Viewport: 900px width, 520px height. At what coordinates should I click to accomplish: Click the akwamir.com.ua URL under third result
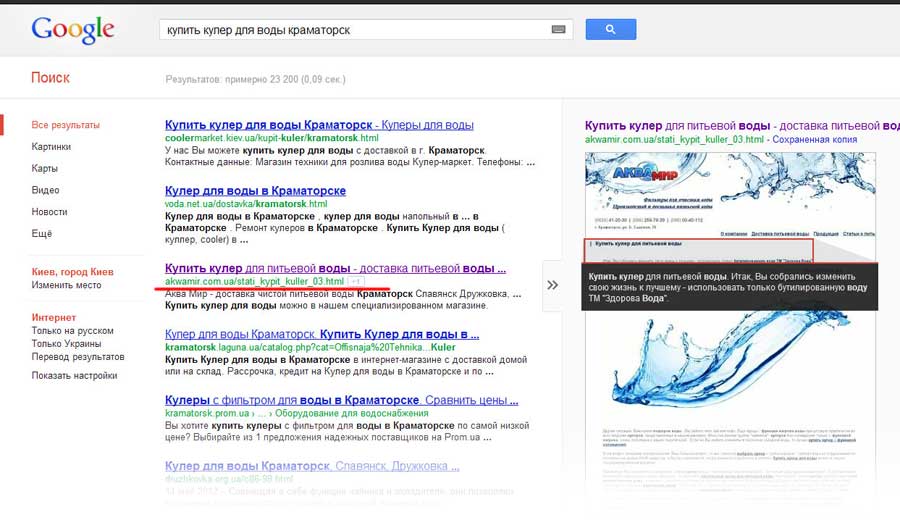click(x=254, y=281)
